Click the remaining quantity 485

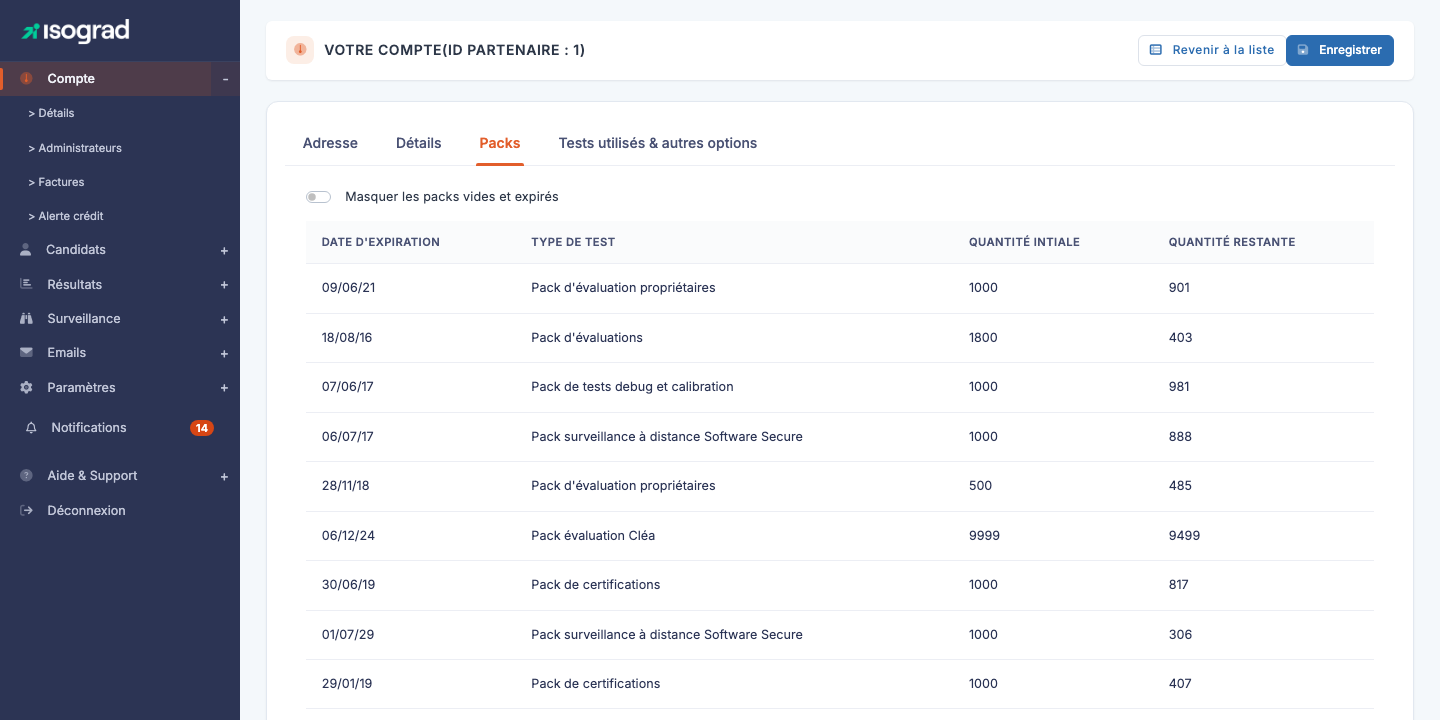pos(1180,486)
